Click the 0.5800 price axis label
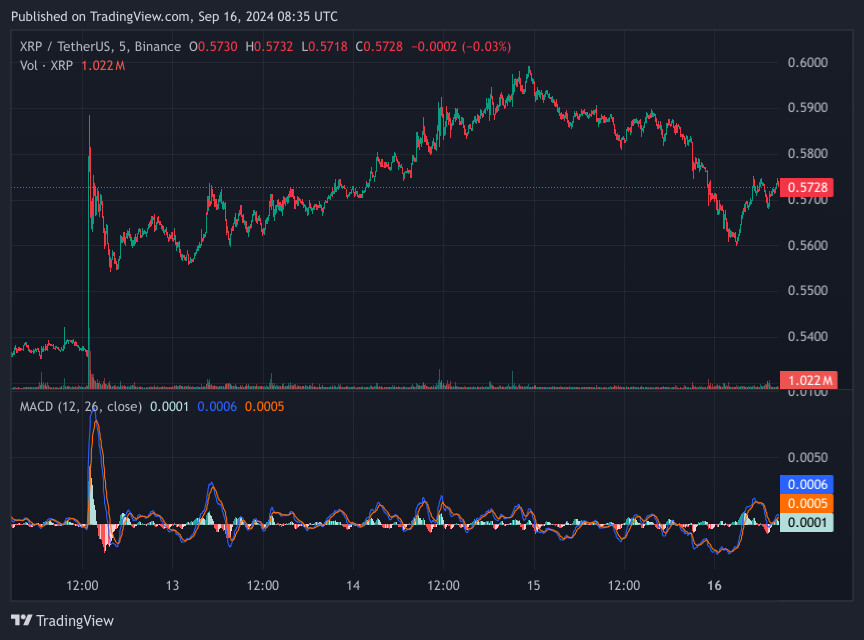This screenshot has width=864, height=640. tap(808, 153)
